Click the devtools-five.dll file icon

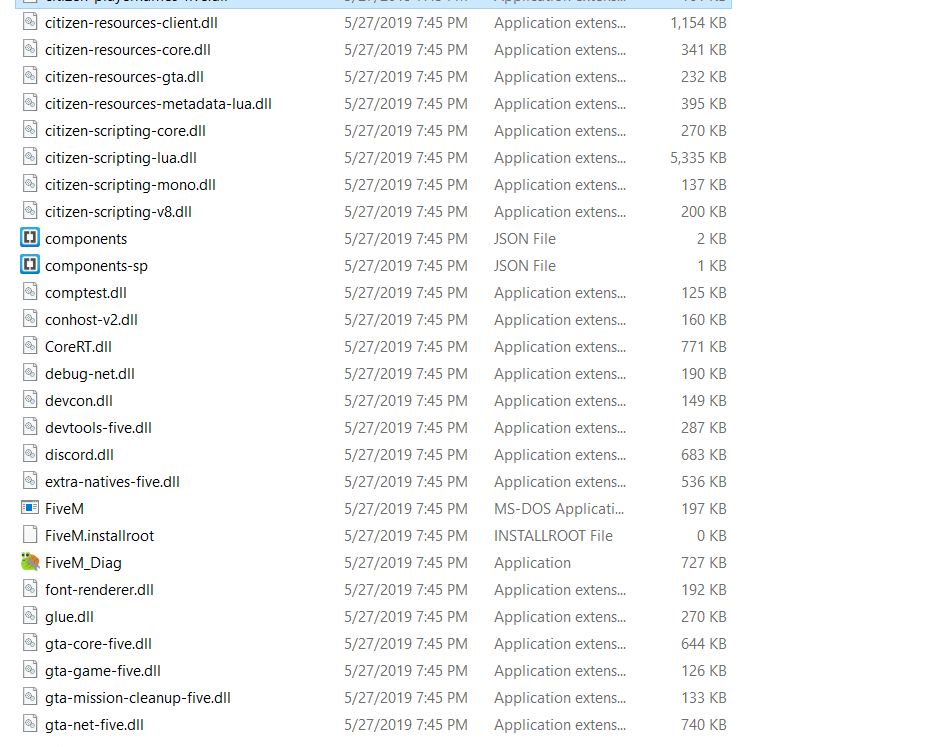point(30,427)
